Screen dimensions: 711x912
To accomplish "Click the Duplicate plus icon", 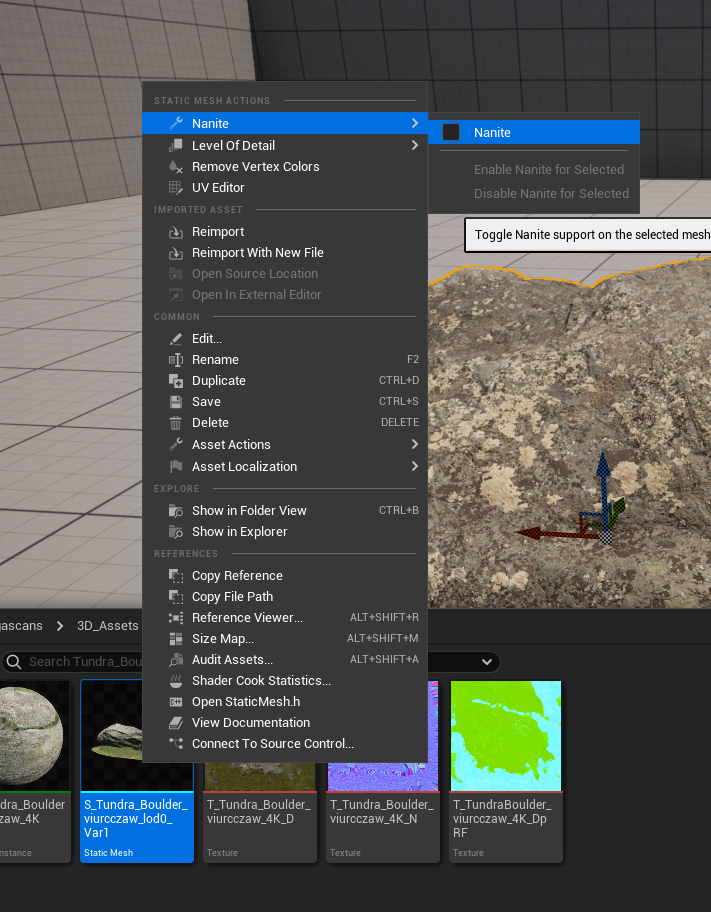I will pos(176,380).
